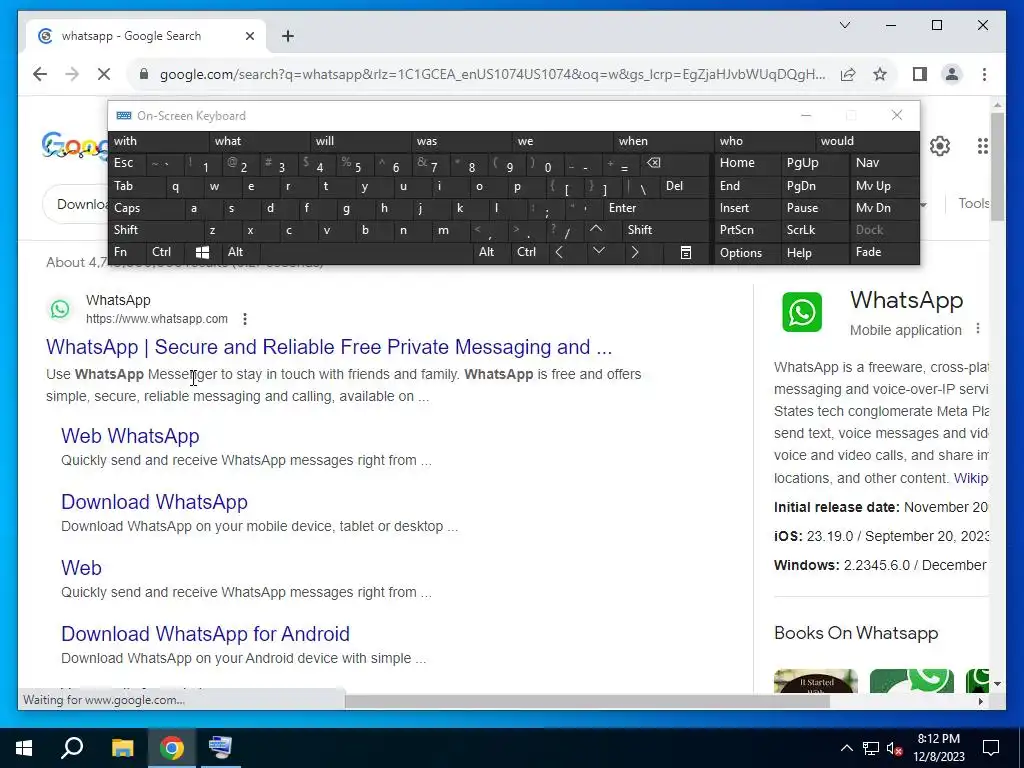Go back to the previous page
Image resolution: width=1024 pixels, height=768 pixels.
(x=40, y=74)
